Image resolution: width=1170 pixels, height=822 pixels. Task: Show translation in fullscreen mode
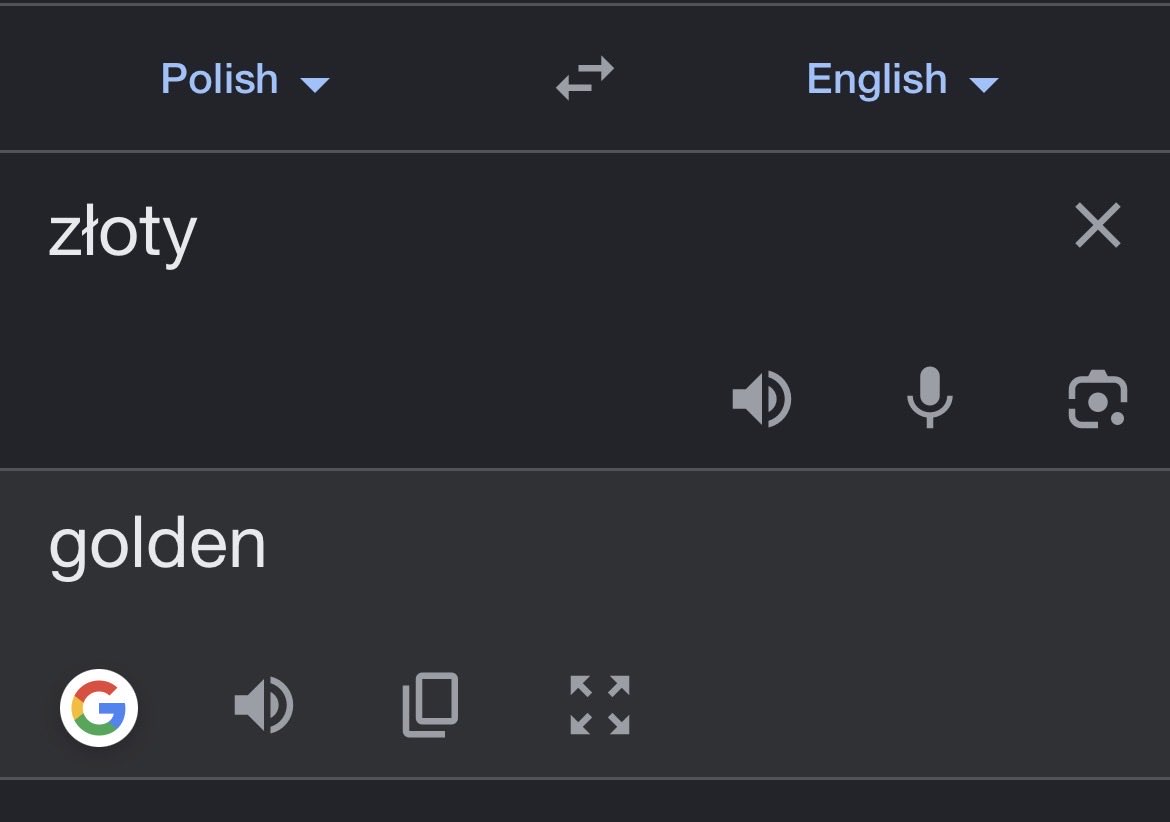coord(600,705)
